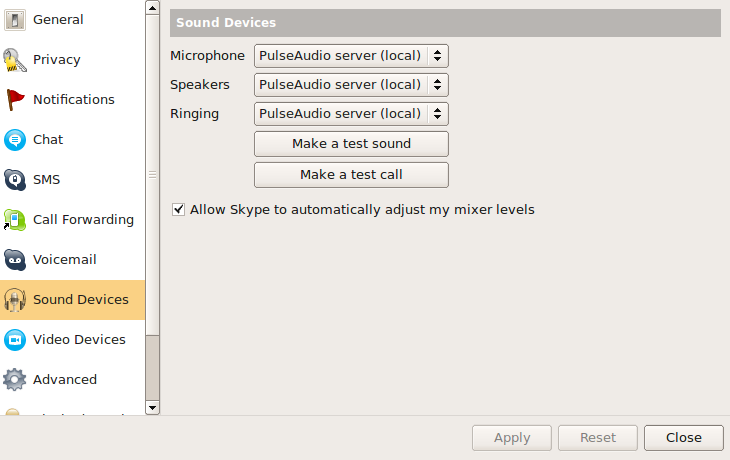Open the SMS settings
730x460 pixels.
point(47,180)
